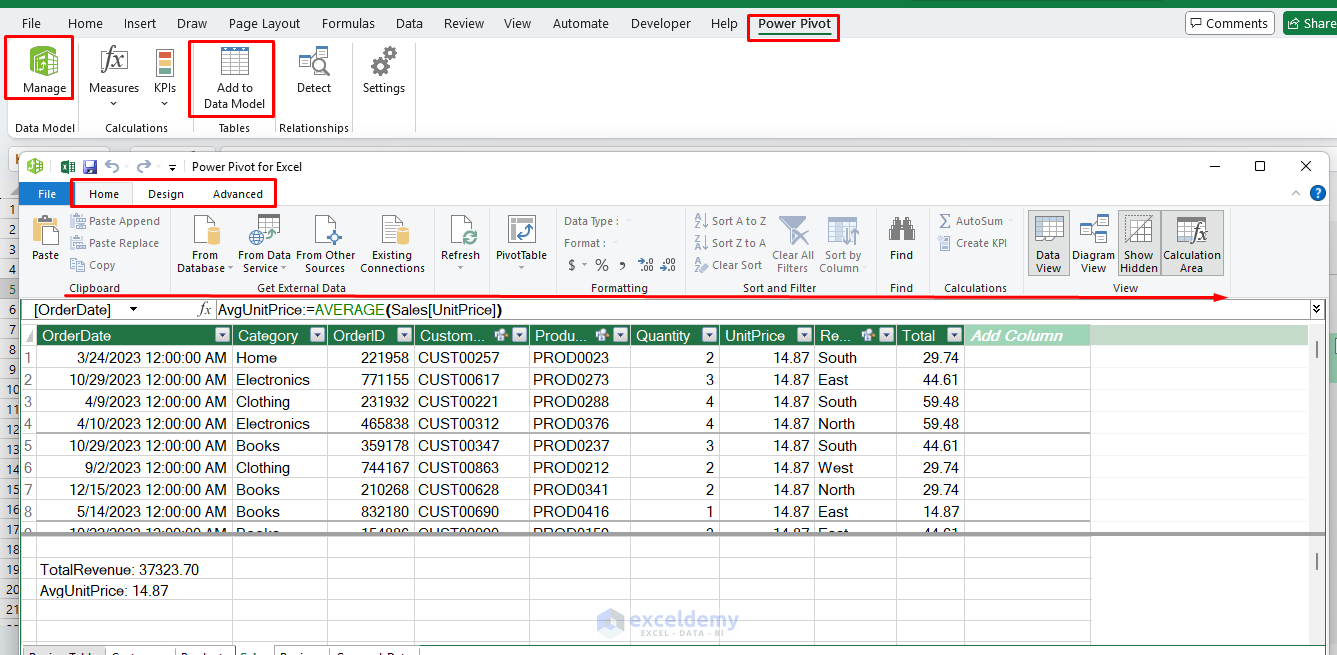Switch to the Design tab
Screen dimensions: 1337x655
166,194
